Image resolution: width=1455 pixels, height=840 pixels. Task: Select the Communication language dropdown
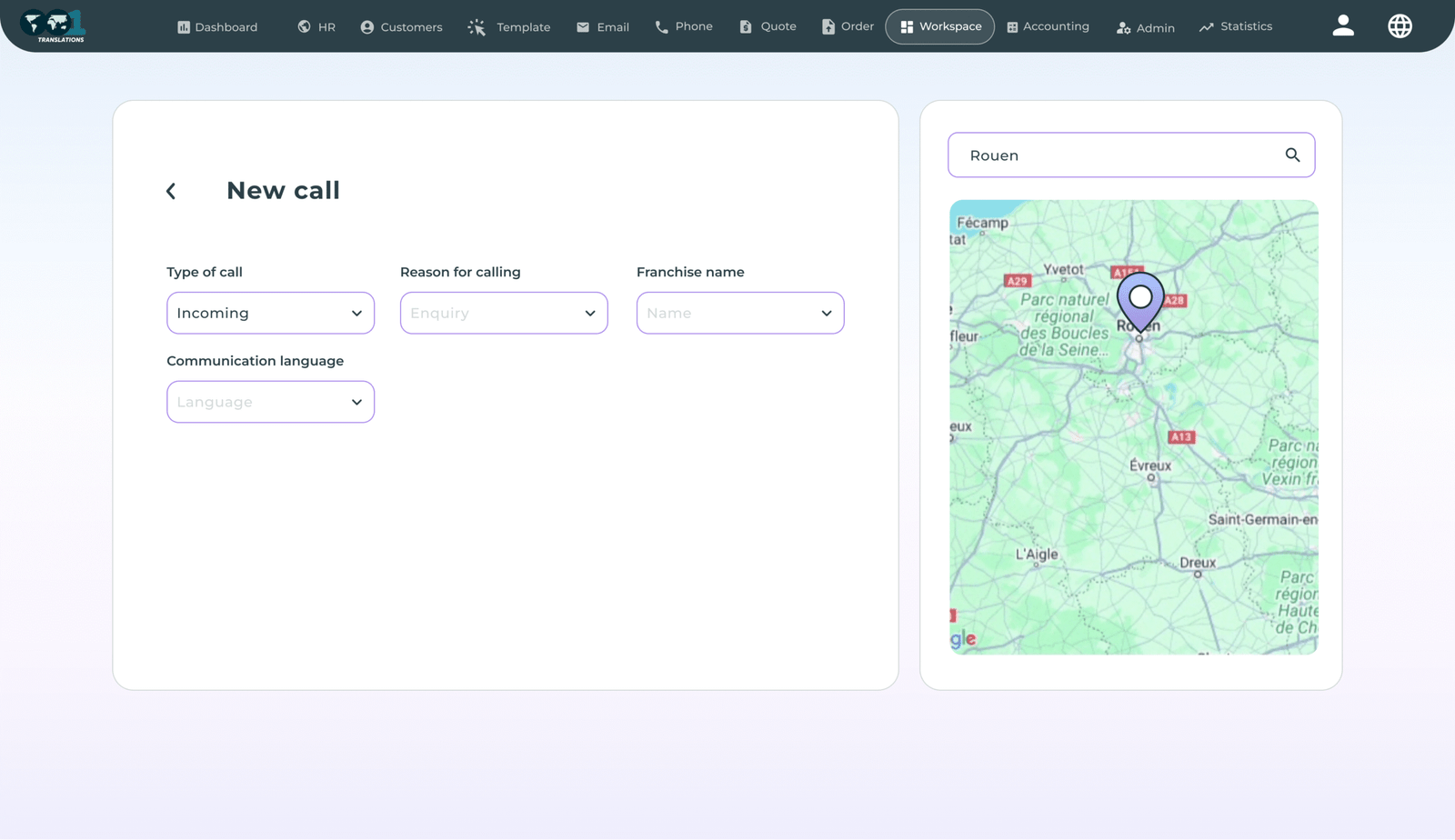[x=270, y=402]
